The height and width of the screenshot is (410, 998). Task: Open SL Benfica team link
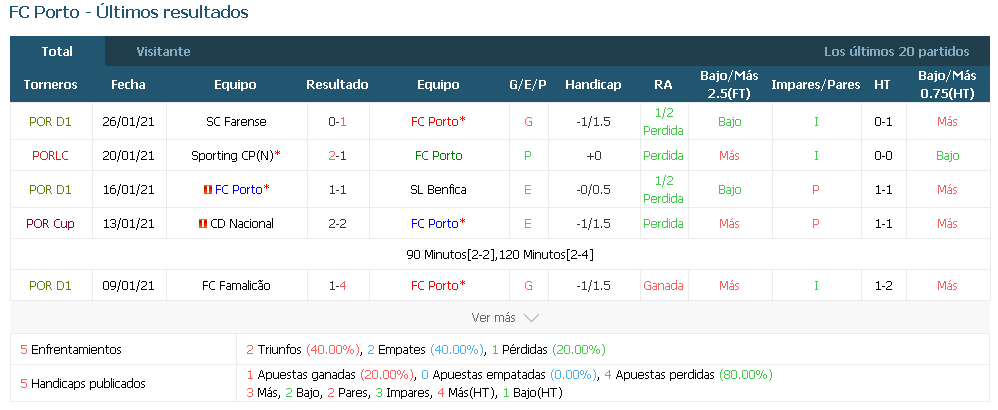click(x=439, y=190)
